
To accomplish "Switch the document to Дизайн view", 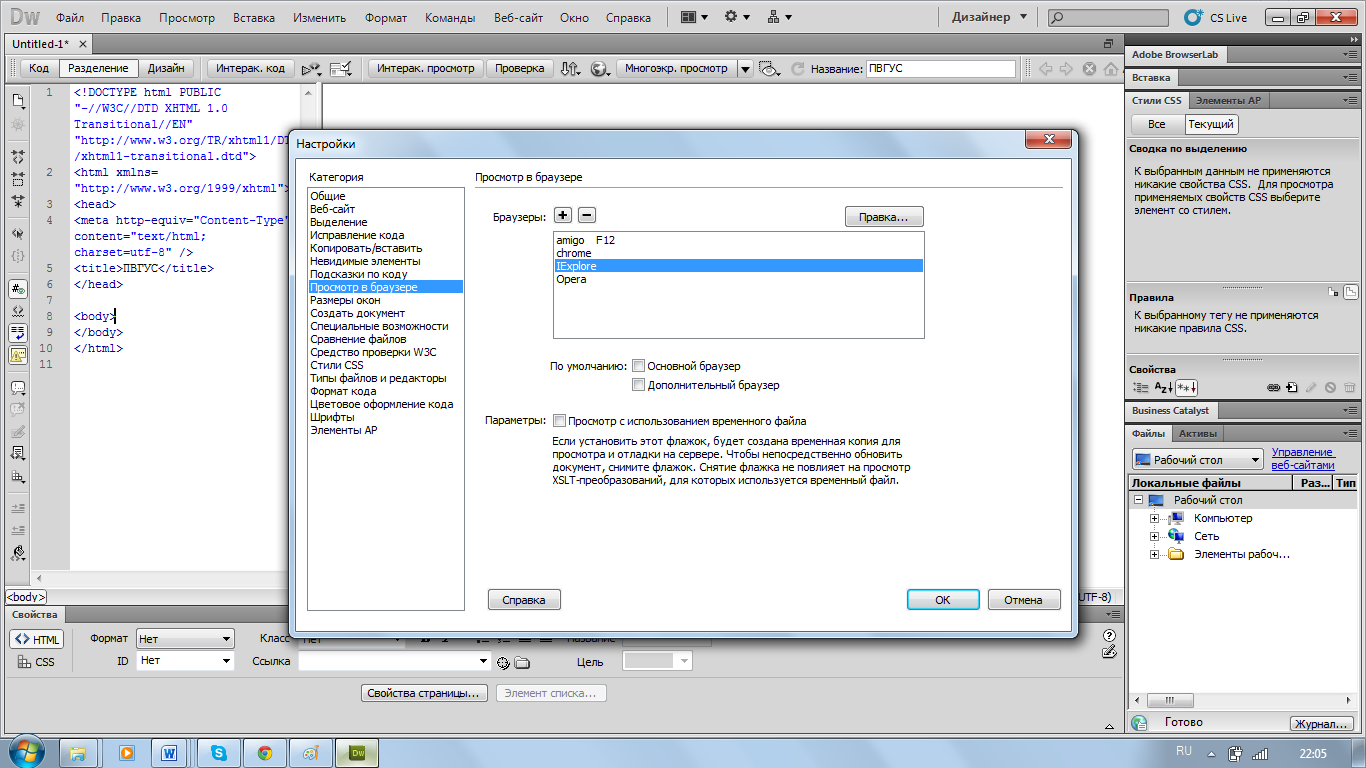I will click(166, 68).
